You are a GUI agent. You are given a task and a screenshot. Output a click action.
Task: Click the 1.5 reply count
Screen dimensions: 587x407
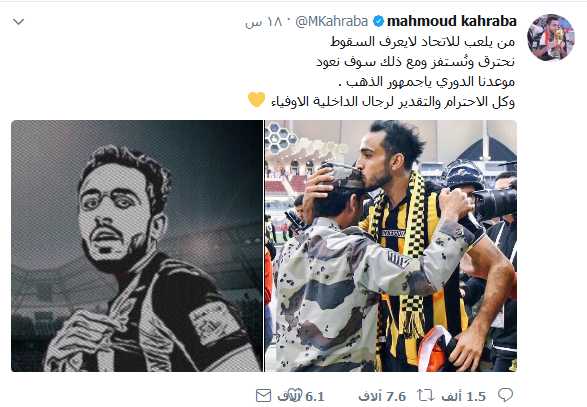[x=463, y=396]
